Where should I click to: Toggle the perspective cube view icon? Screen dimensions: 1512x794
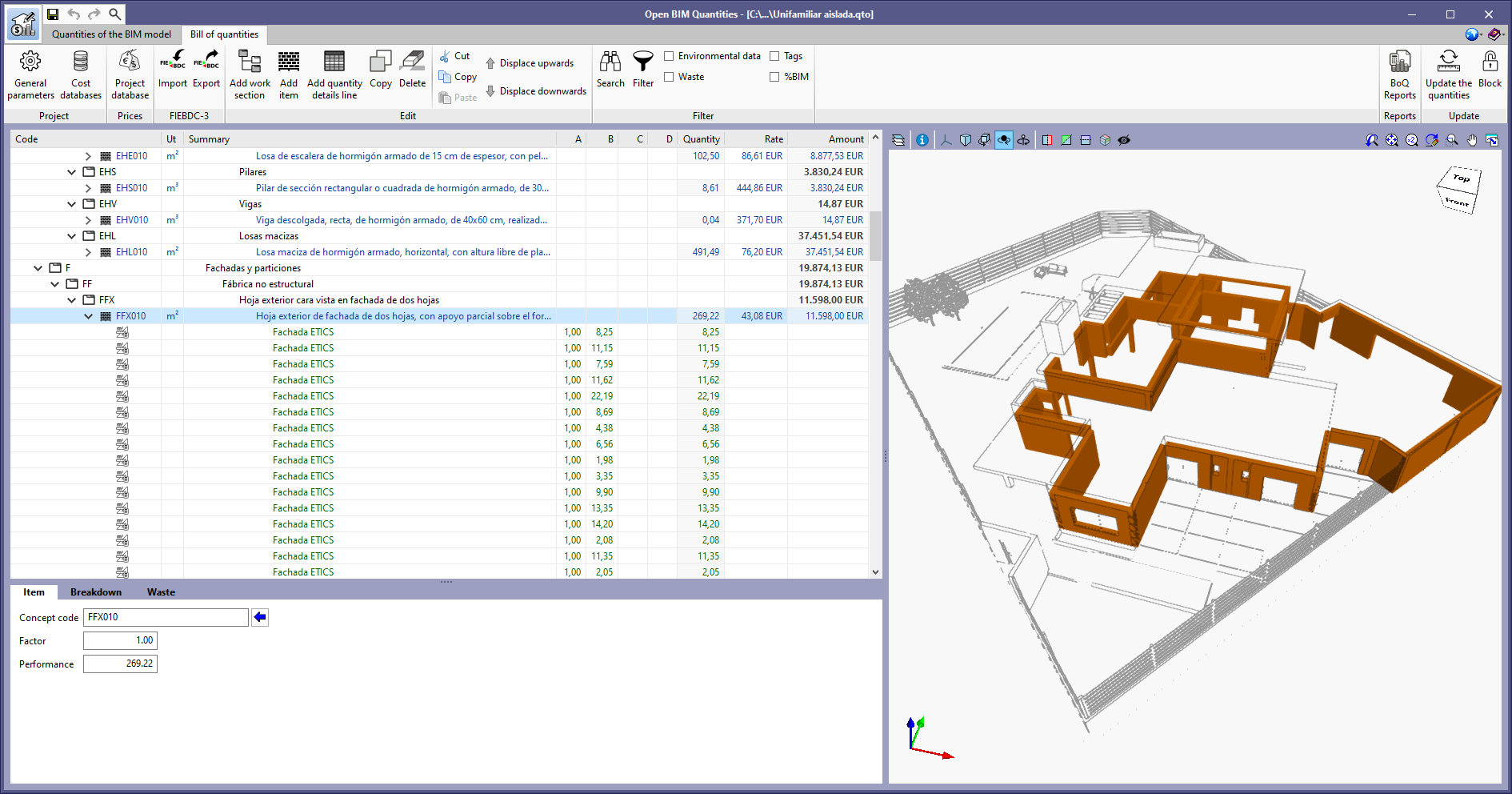(x=966, y=140)
